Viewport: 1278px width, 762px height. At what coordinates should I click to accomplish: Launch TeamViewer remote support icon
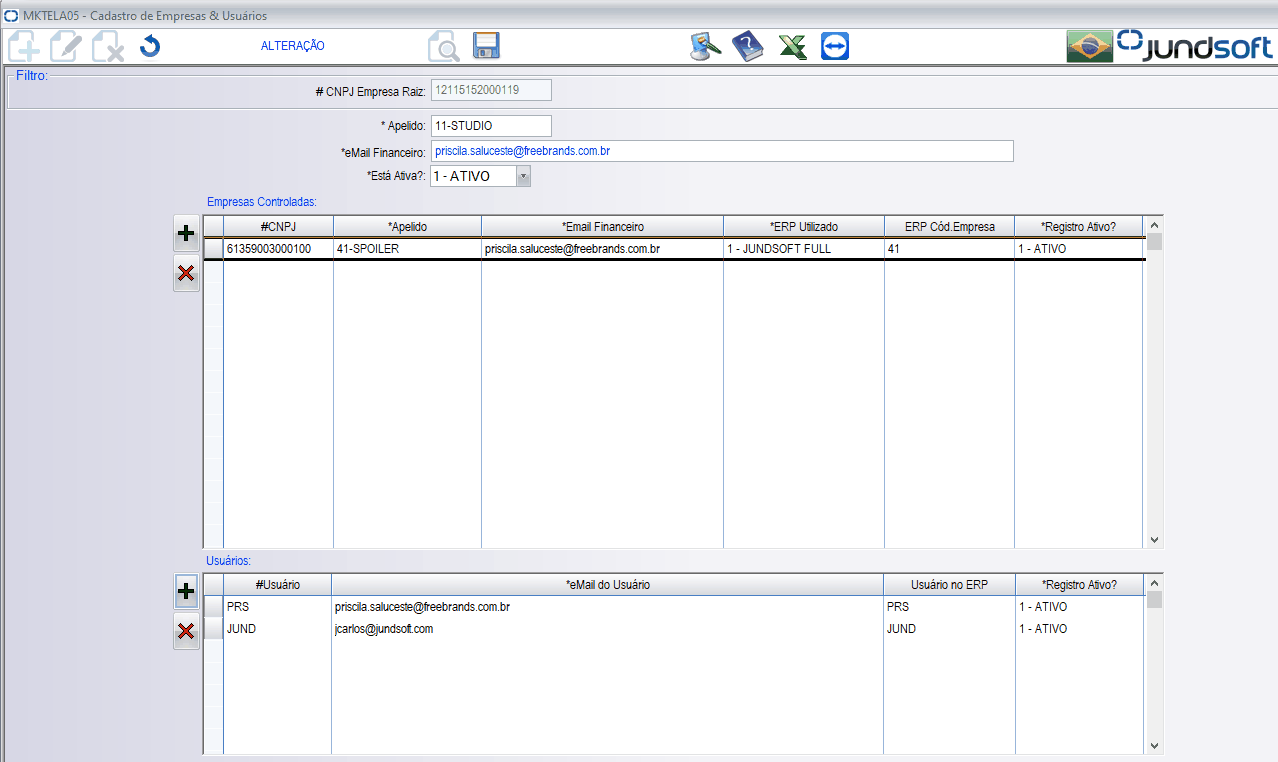(835, 47)
